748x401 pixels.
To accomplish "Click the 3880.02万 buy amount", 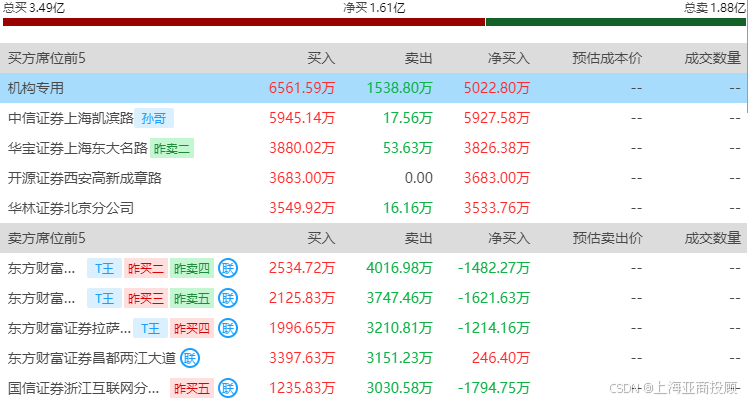I will tap(302, 148).
